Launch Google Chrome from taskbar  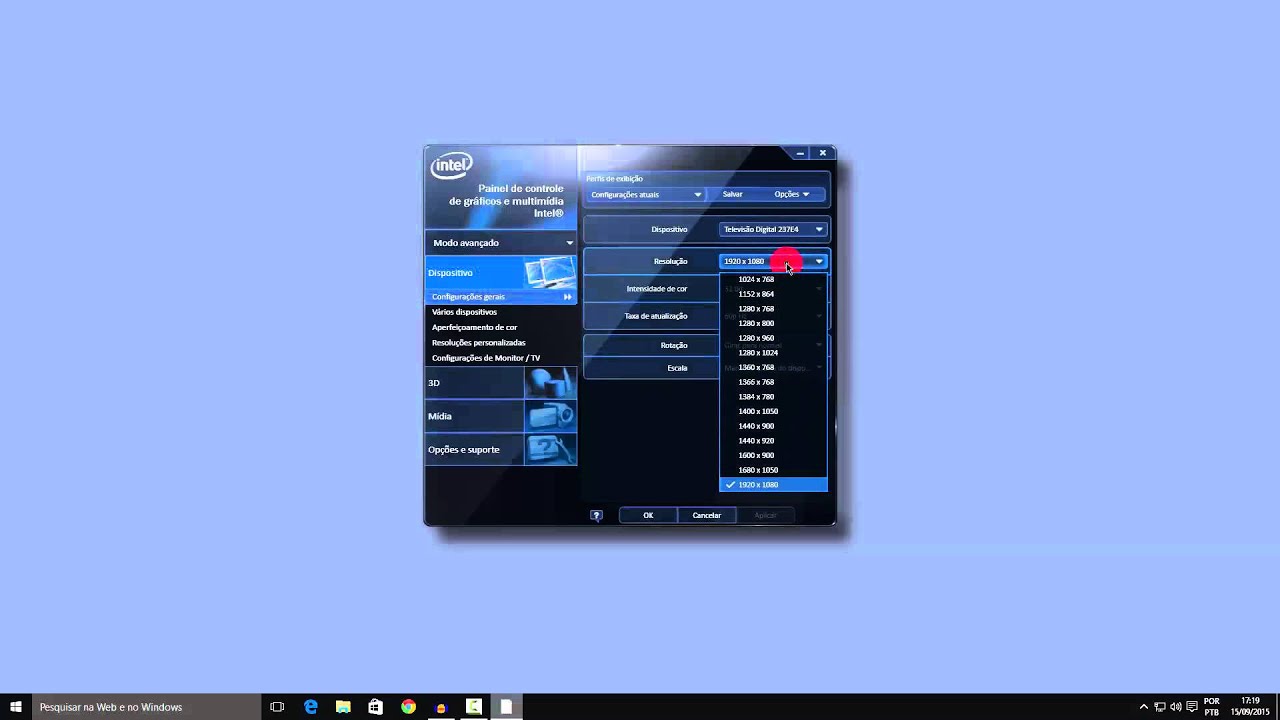click(408, 707)
